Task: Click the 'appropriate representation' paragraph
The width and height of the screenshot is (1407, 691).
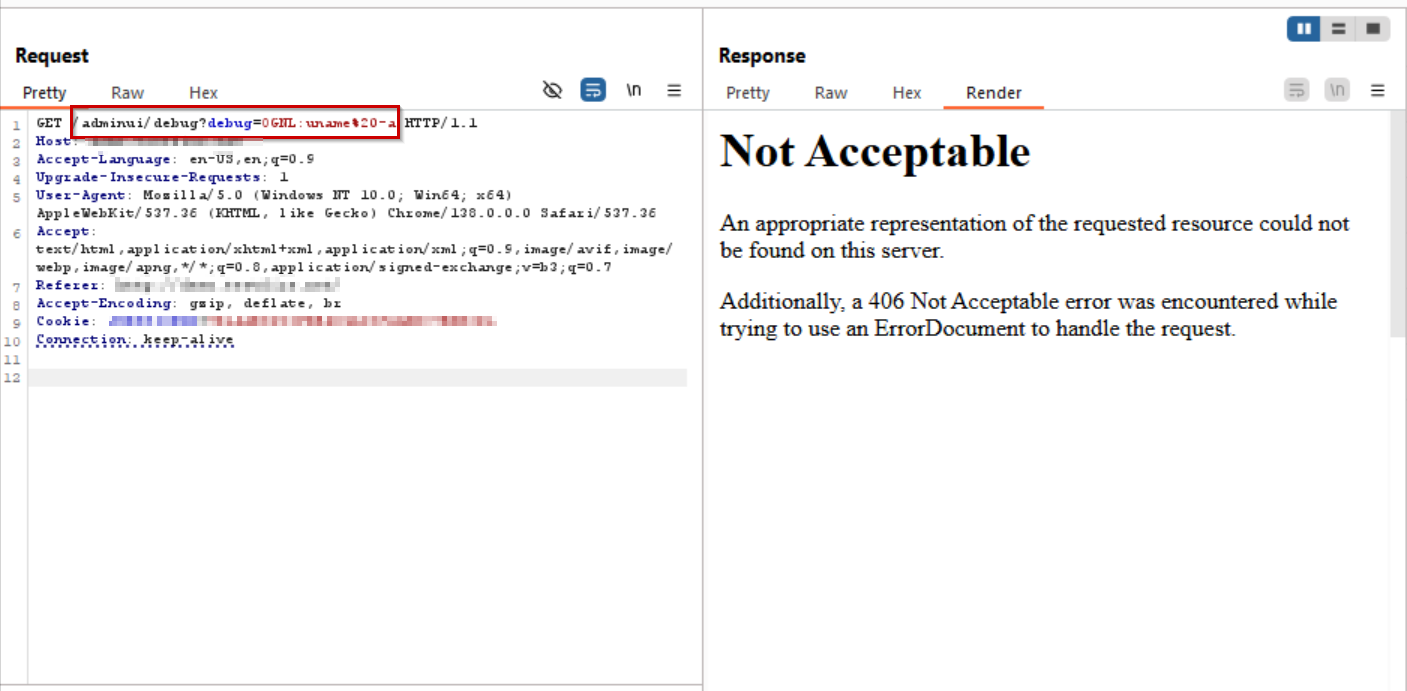Action: (1034, 237)
